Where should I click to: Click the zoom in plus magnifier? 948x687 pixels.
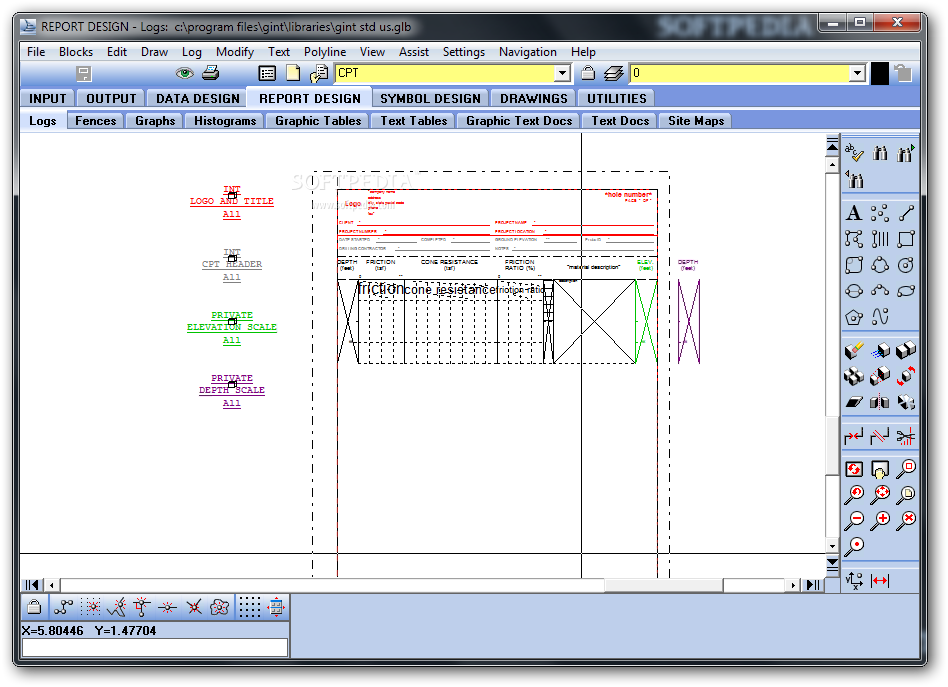(880, 520)
